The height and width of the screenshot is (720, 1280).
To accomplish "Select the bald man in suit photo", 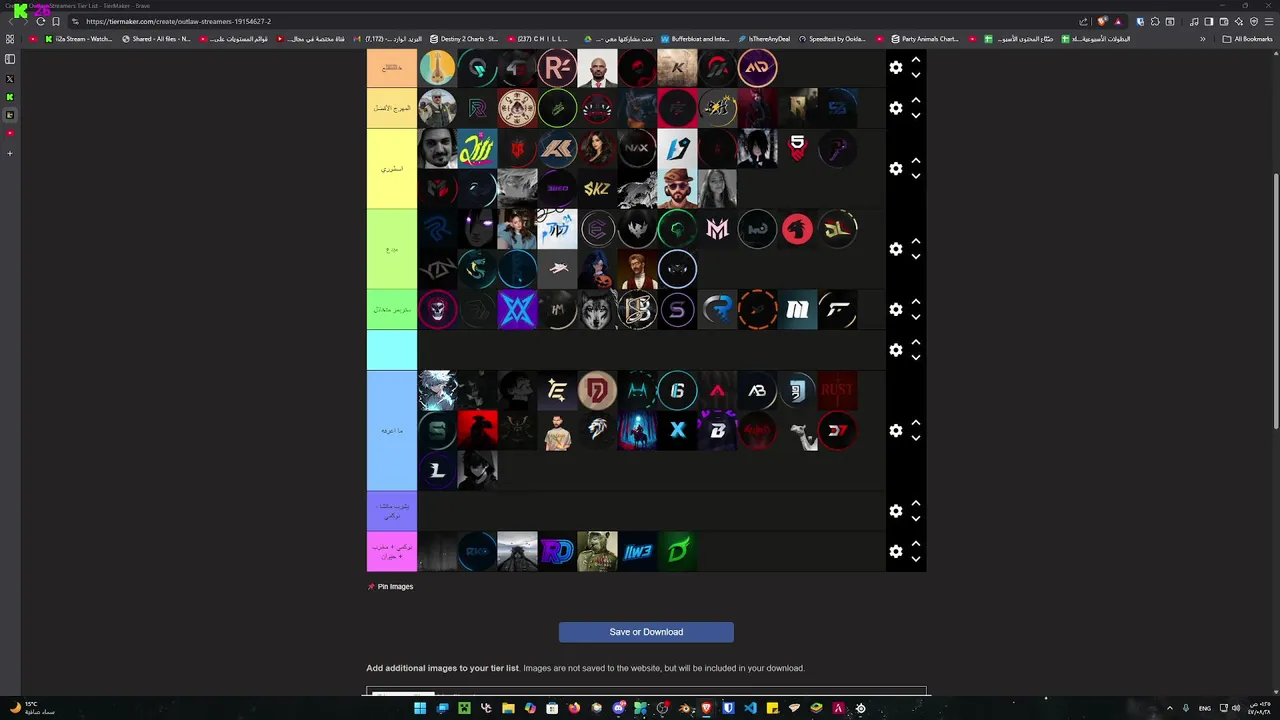I will (597, 68).
